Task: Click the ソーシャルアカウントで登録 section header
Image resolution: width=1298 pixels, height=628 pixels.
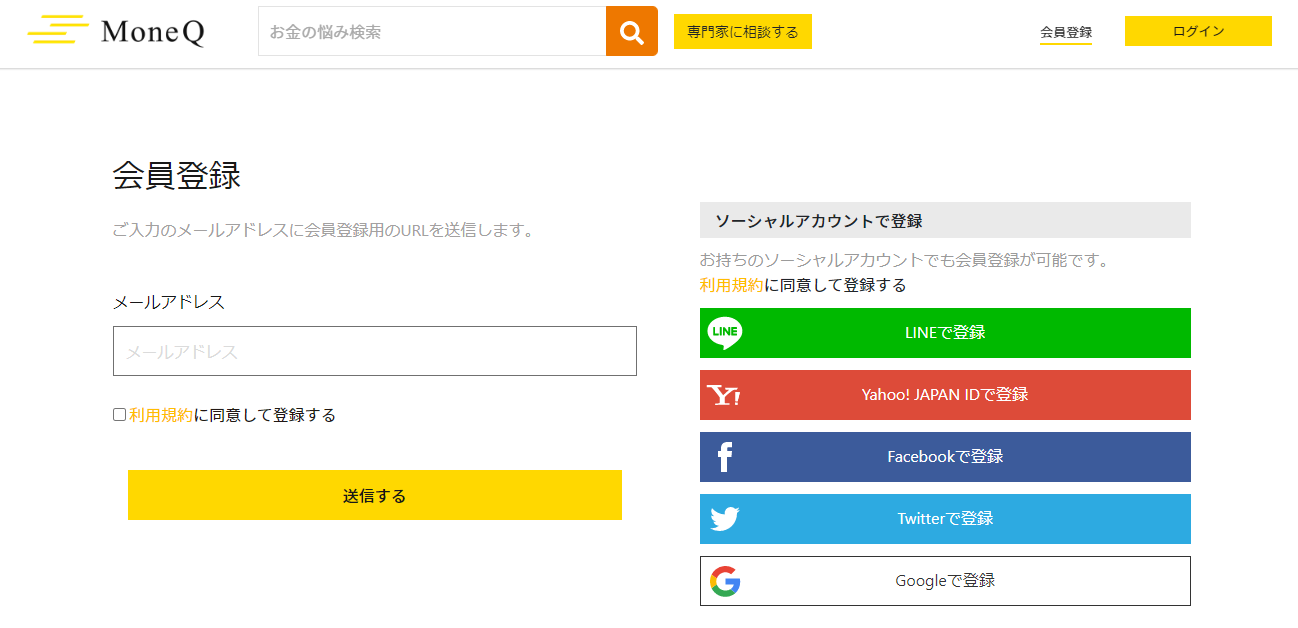Action: click(945, 220)
